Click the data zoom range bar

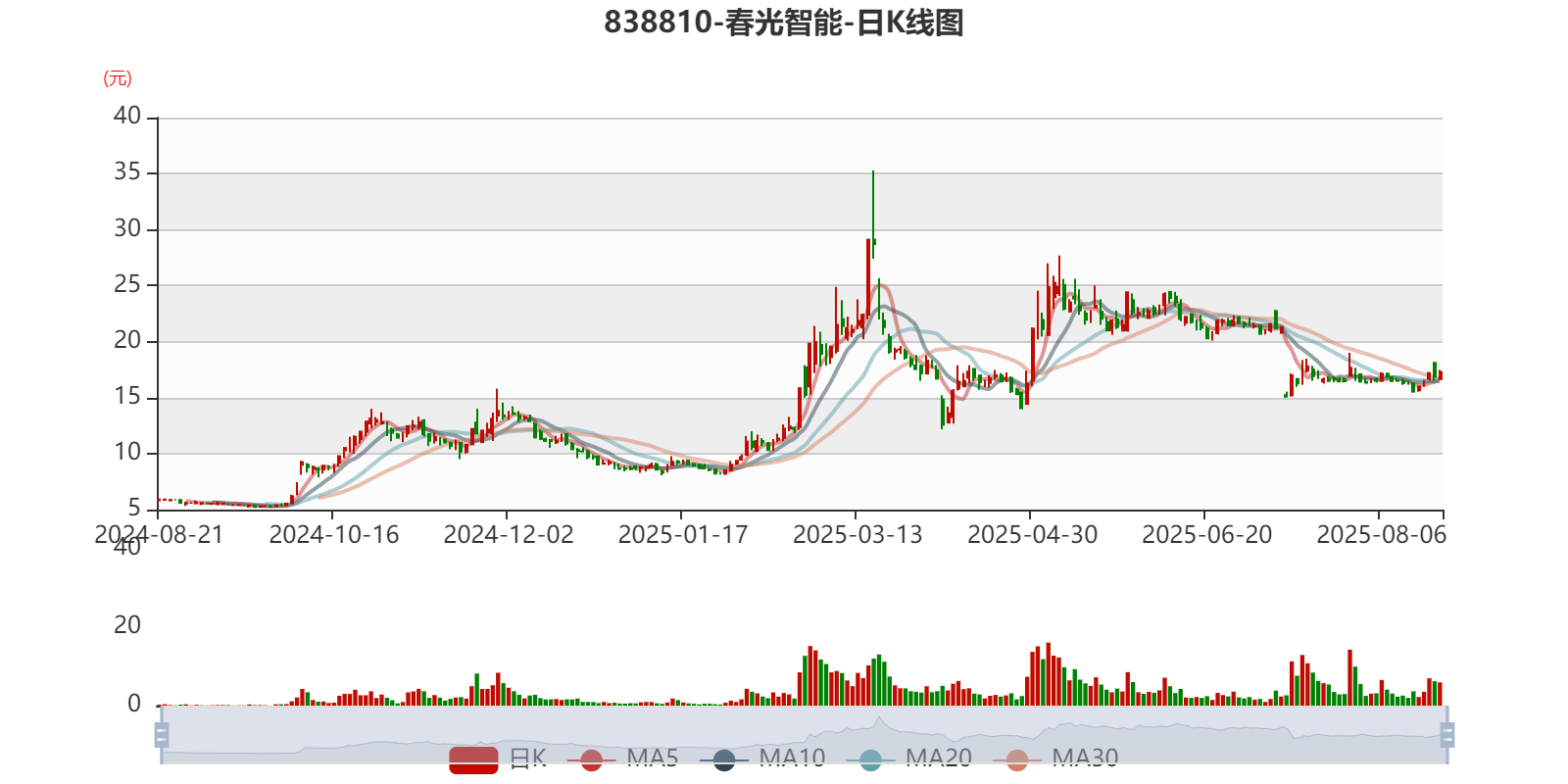[x=804, y=734]
